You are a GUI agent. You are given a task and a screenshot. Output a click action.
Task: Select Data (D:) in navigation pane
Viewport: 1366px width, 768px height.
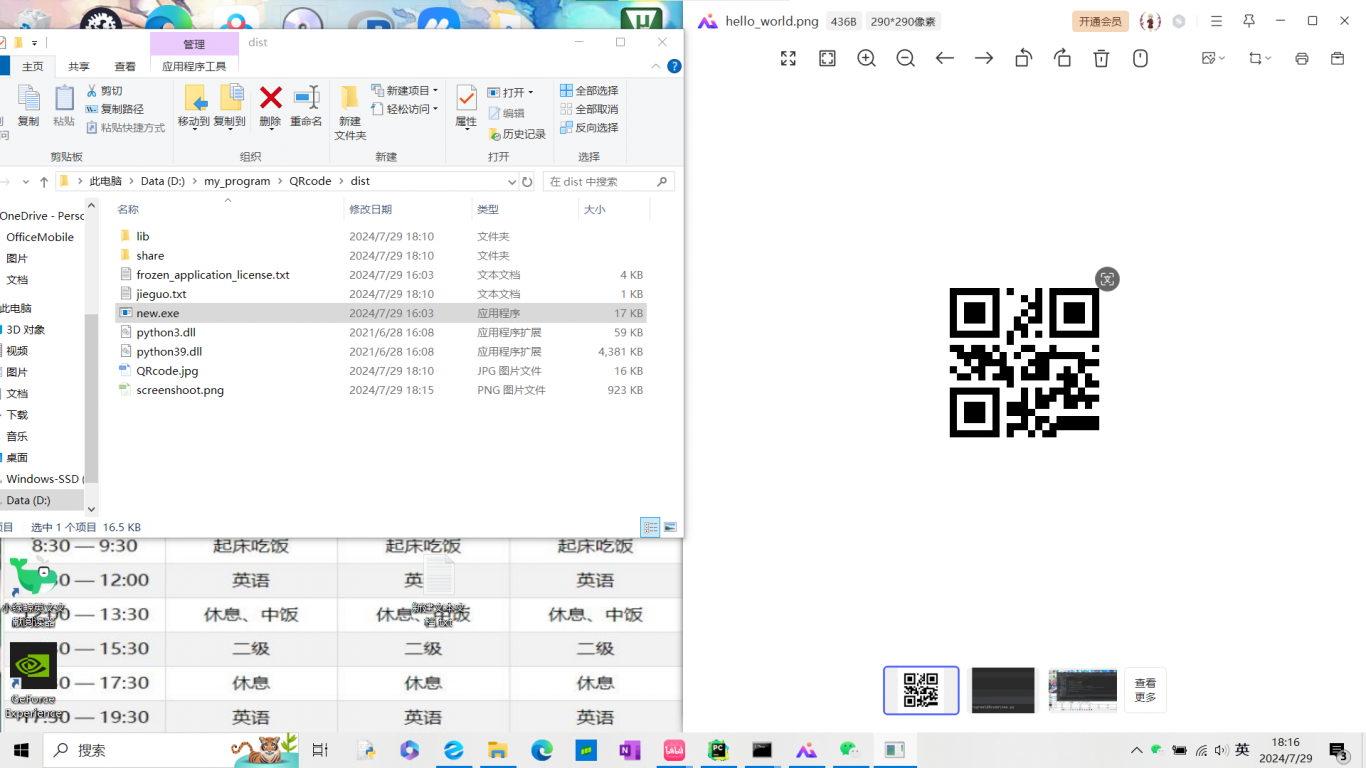(28, 500)
